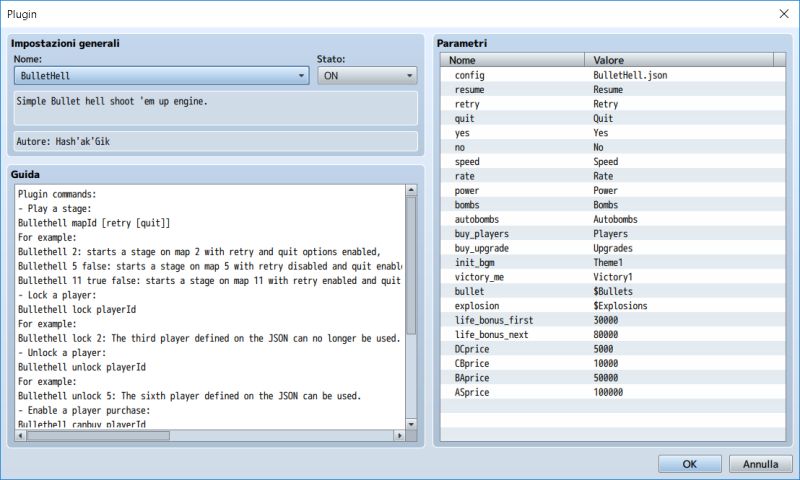Select the BAprice parameter row
800x480 pixels.
pyautogui.click(x=613, y=377)
